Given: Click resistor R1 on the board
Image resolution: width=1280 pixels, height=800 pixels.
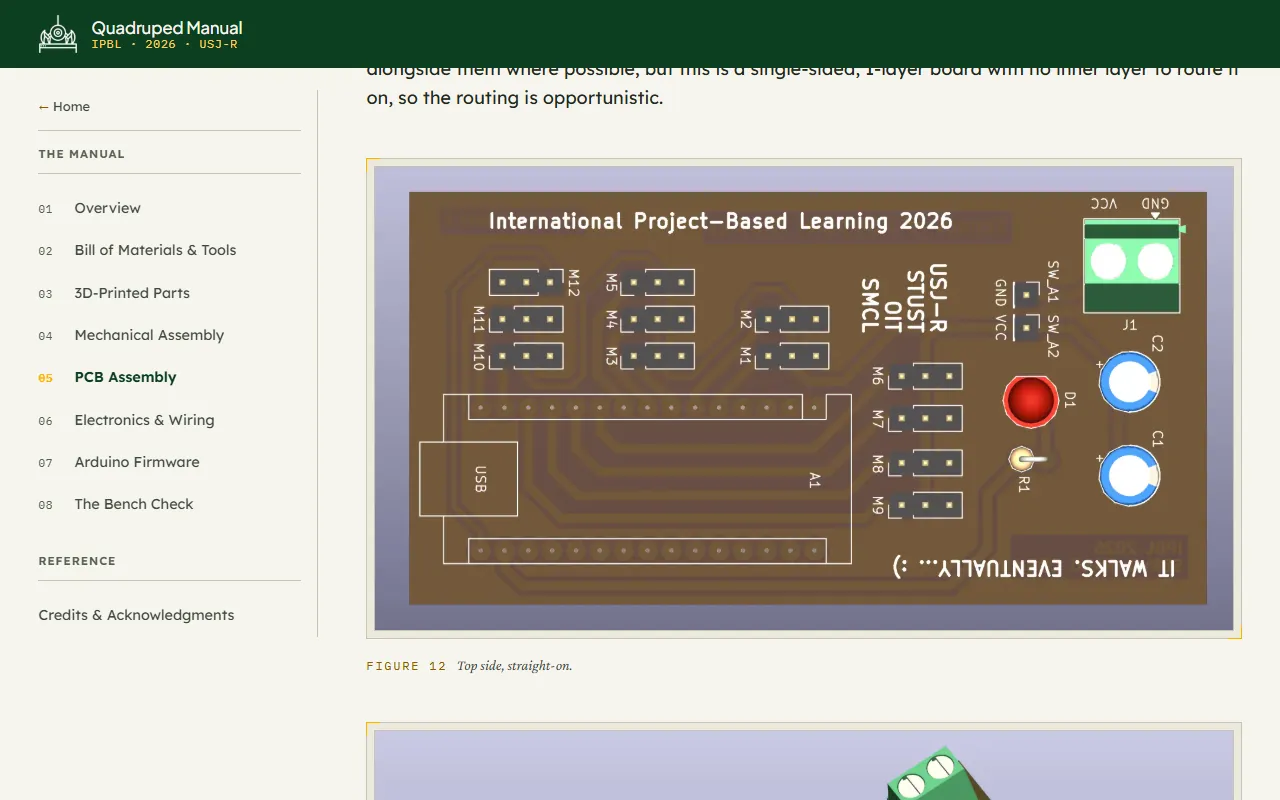Looking at the screenshot, I should [x=1026, y=460].
